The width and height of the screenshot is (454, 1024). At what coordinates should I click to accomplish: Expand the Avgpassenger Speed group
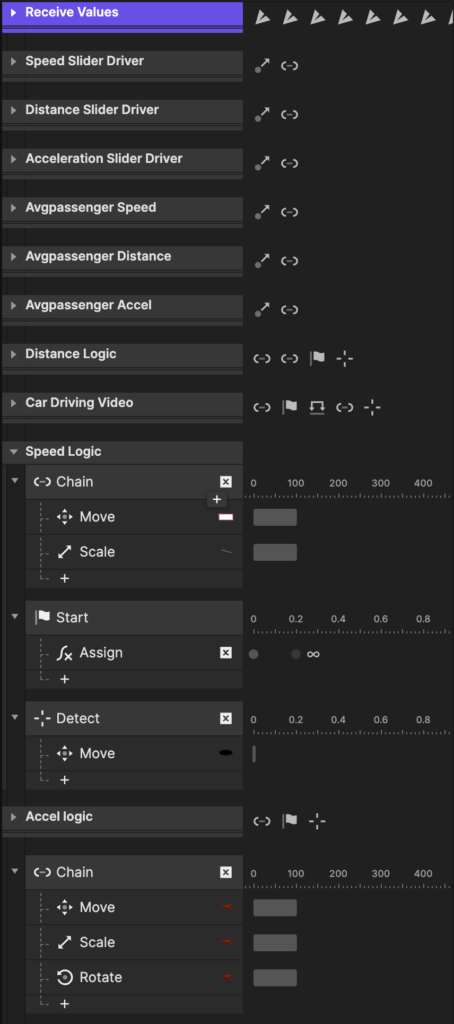click(13, 208)
